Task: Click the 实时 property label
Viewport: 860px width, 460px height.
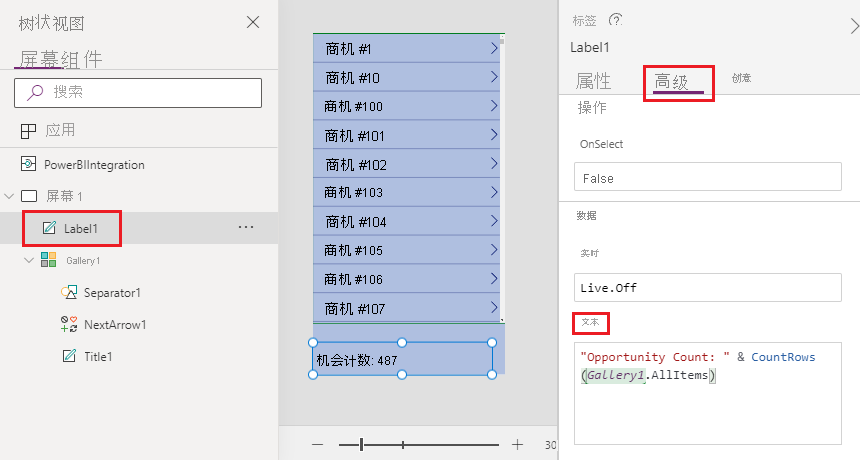Action: click(590, 253)
